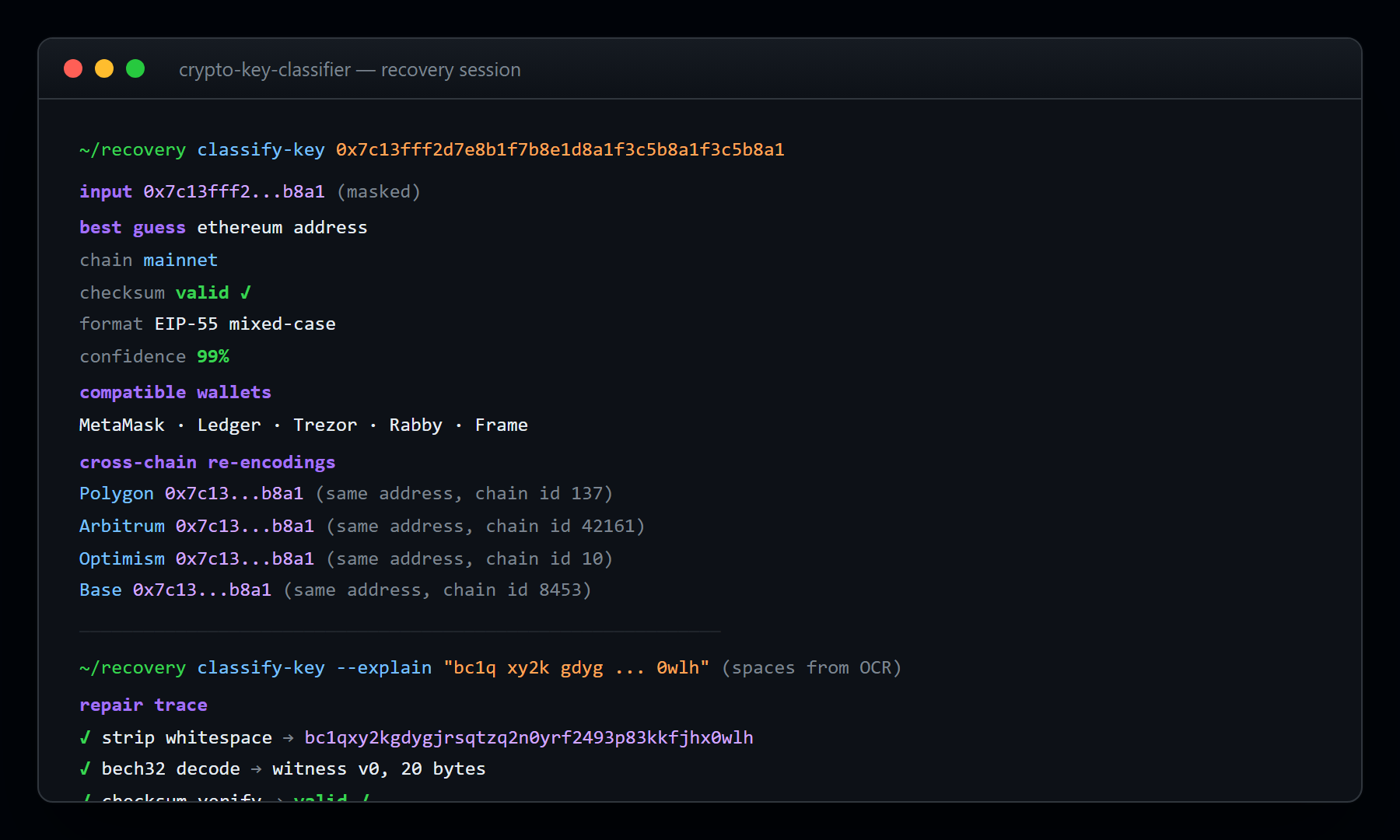Click 'Ledger' in wallets list
1400x840 pixels.
coord(229,425)
